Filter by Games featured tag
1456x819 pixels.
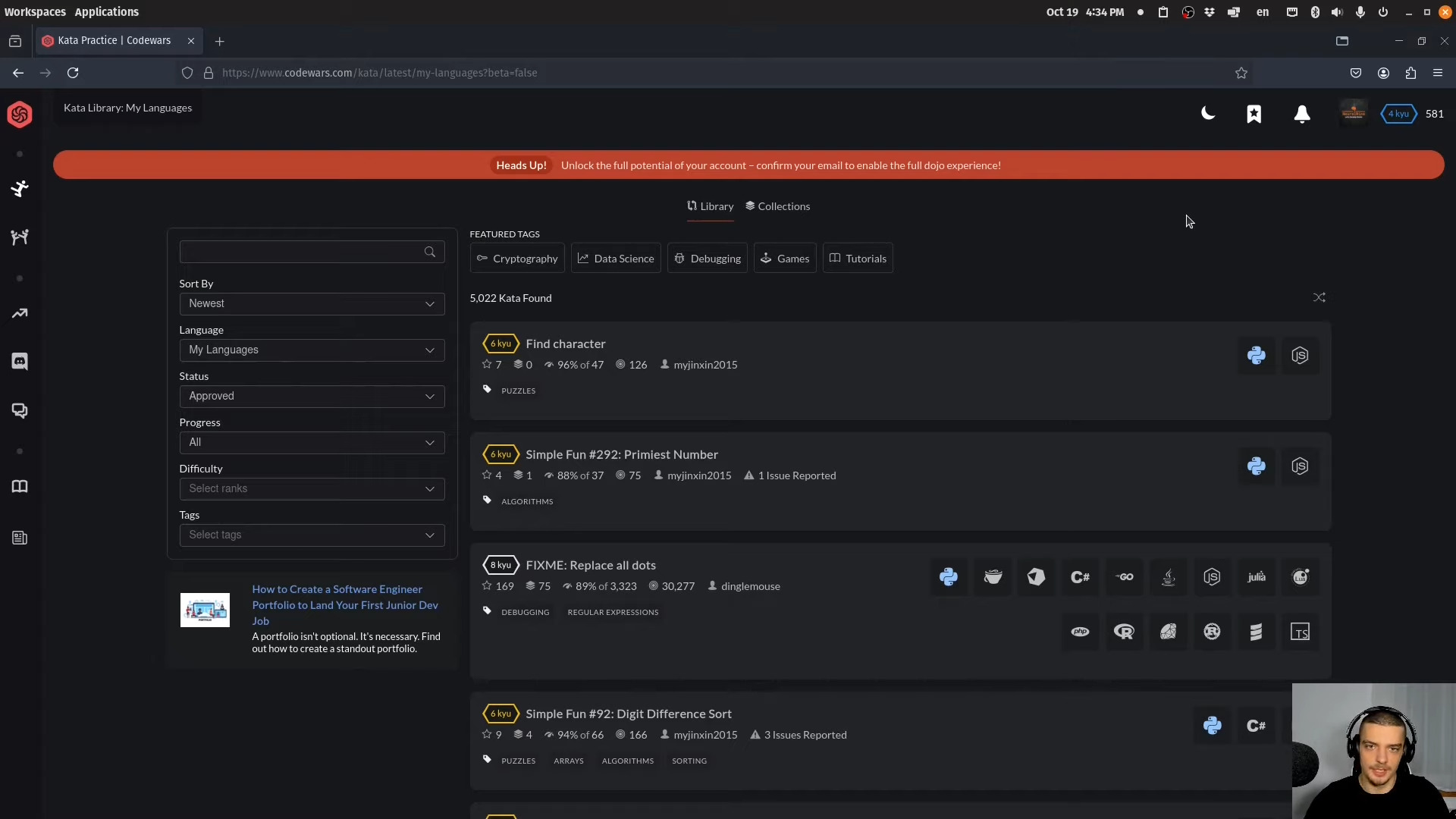click(785, 259)
